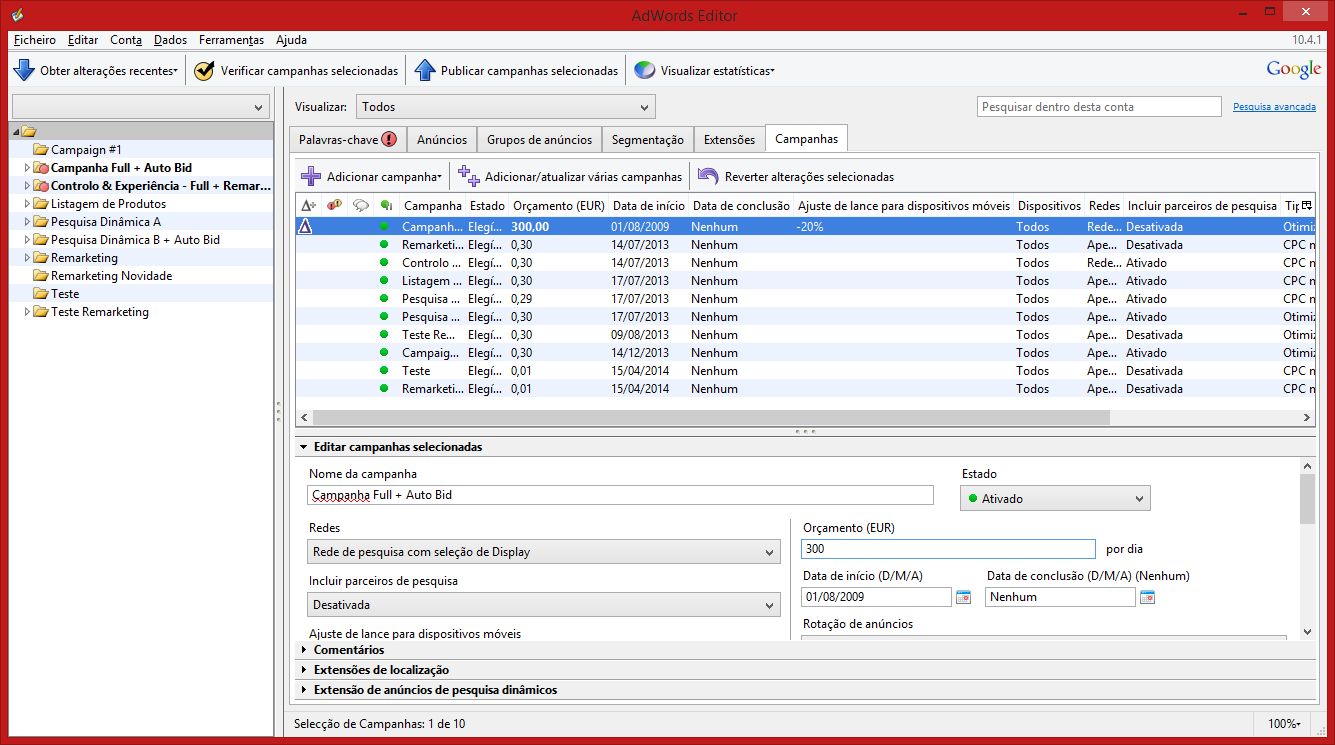The width and height of the screenshot is (1335, 745).
Task: Click the green status column header icon
Action: pos(386,206)
